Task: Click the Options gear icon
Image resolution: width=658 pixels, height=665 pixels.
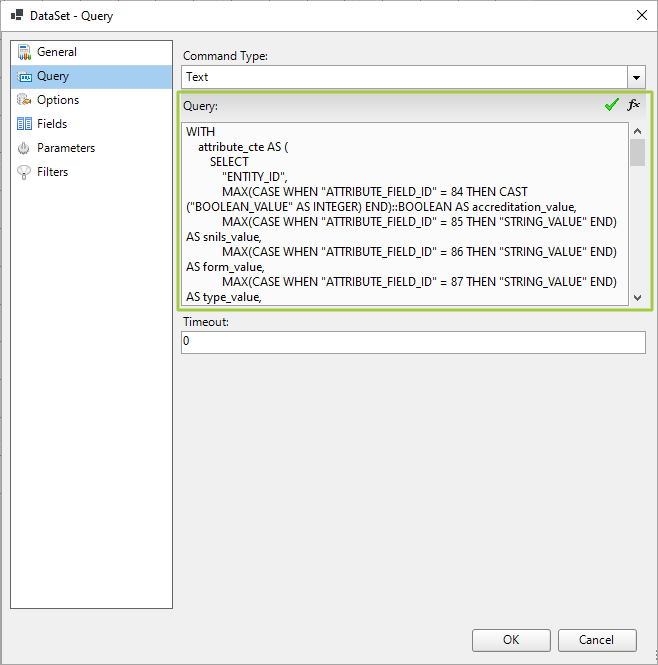Action: (x=24, y=100)
